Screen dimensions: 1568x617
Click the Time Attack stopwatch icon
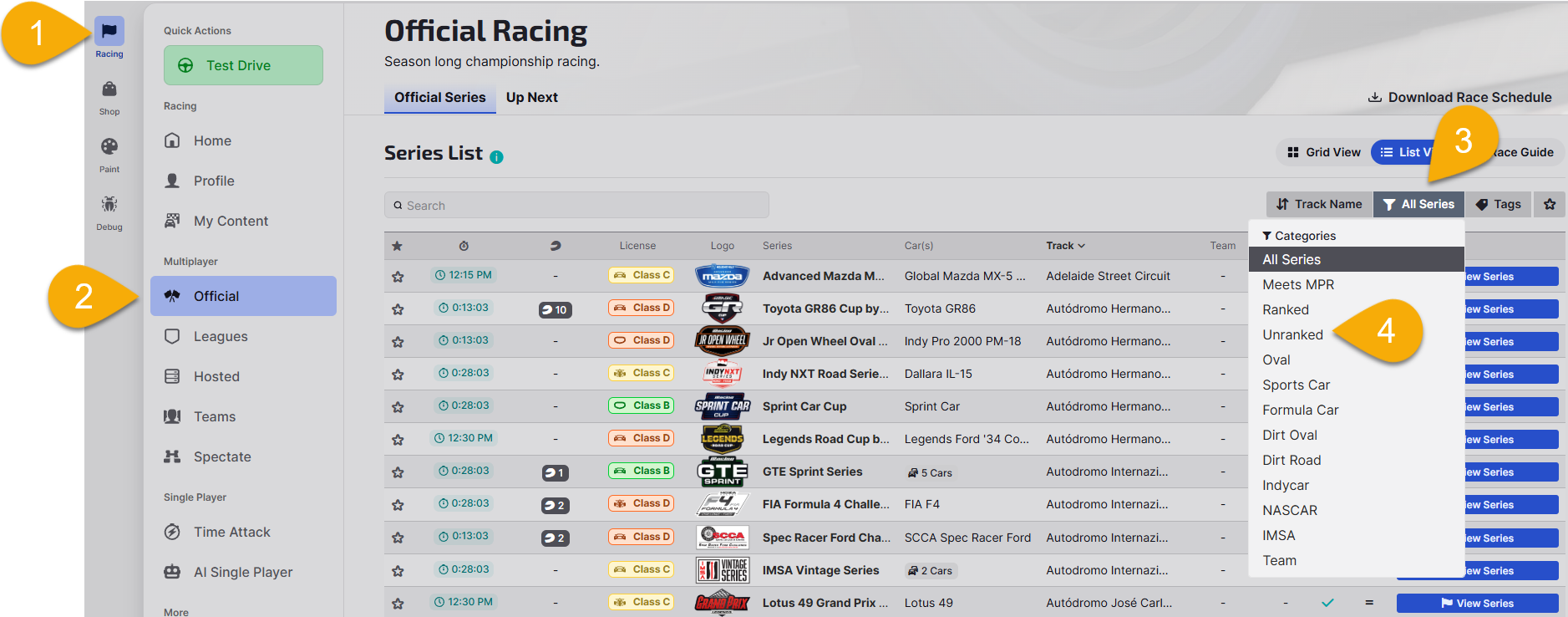pyautogui.click(x=172, y=532)
